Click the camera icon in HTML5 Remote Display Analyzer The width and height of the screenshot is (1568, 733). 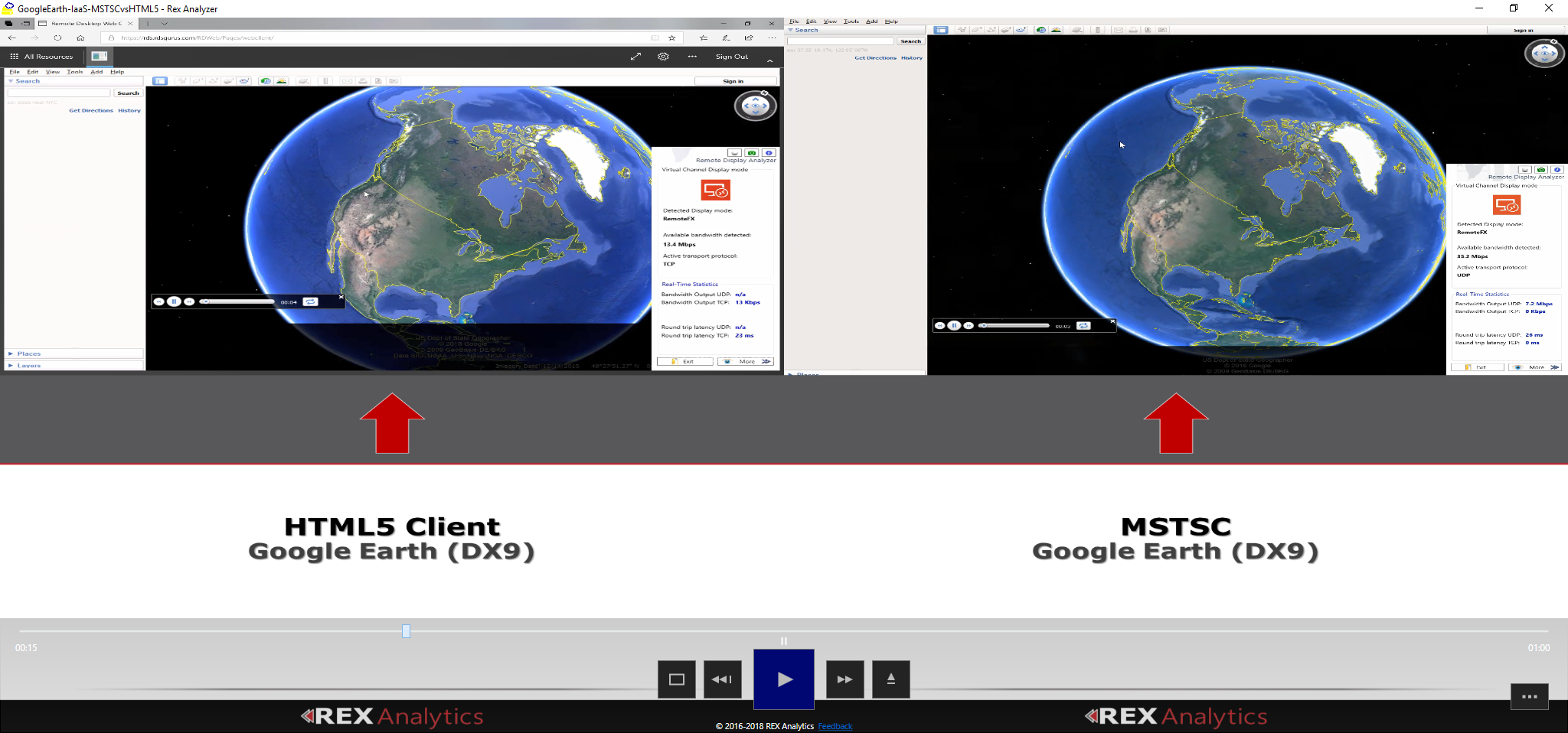click(x=752, y=153)
